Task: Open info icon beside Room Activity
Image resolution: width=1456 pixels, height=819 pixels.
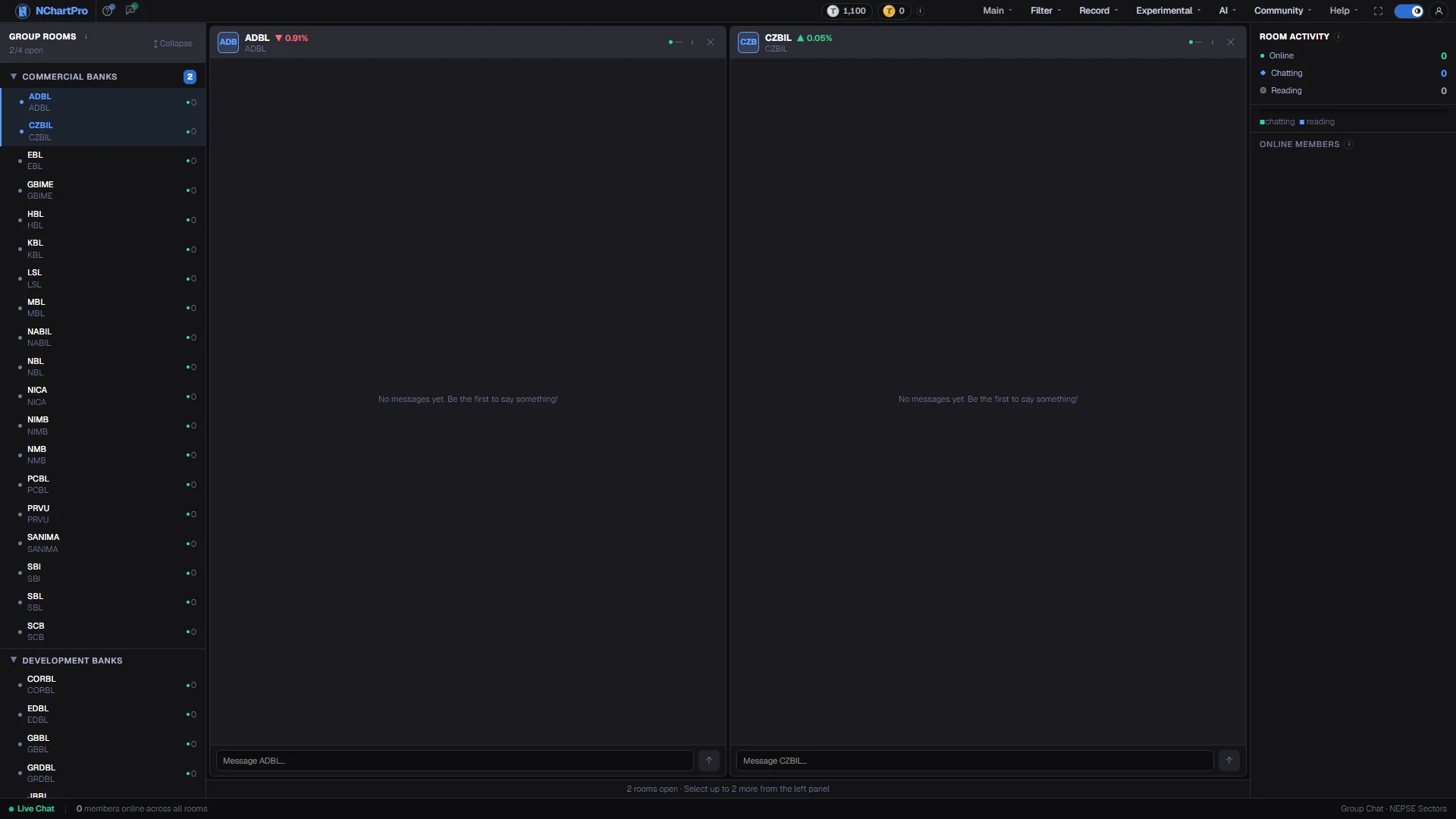Action: coord(1338,36)
